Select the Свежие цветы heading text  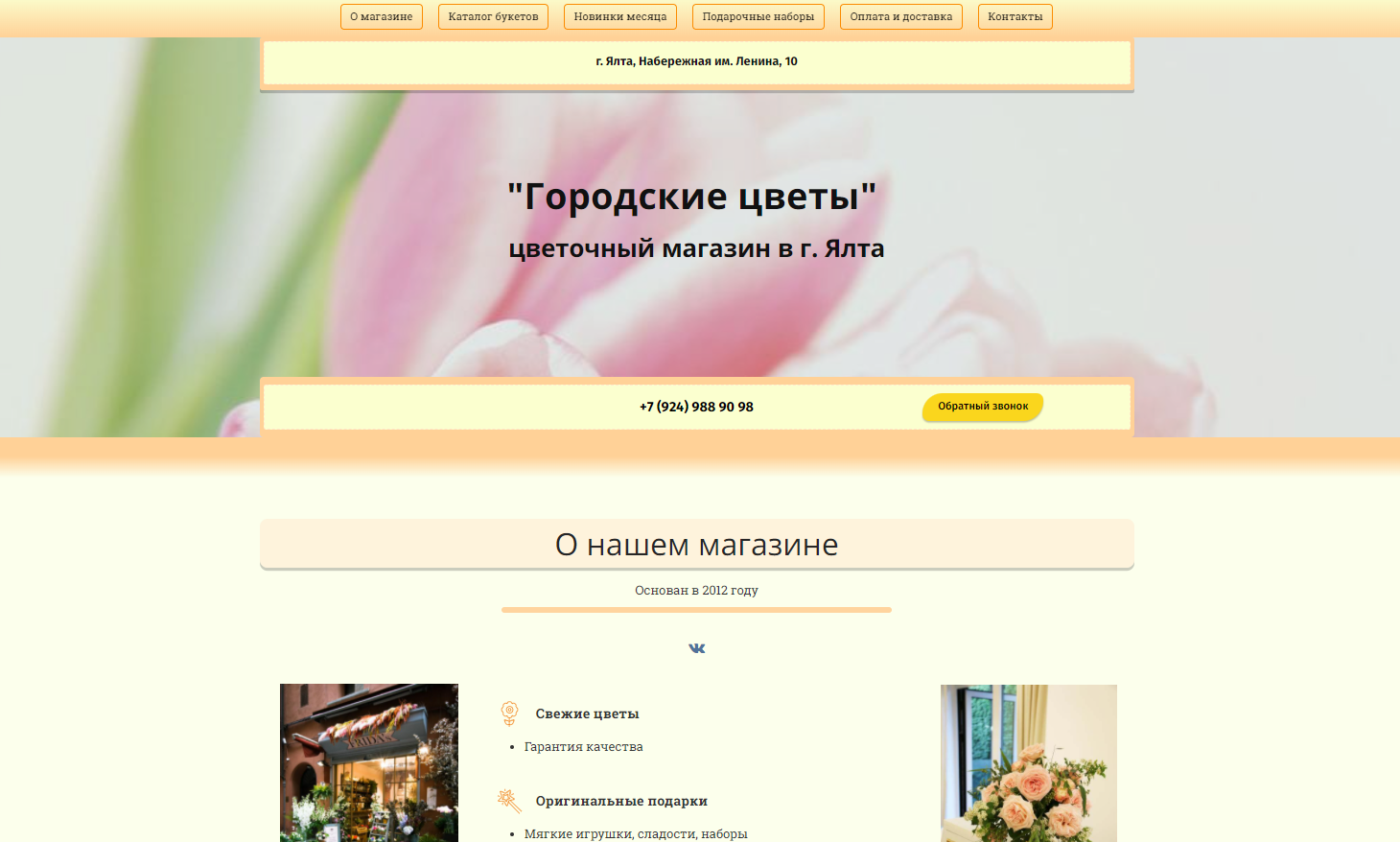(x=587, y=714)
